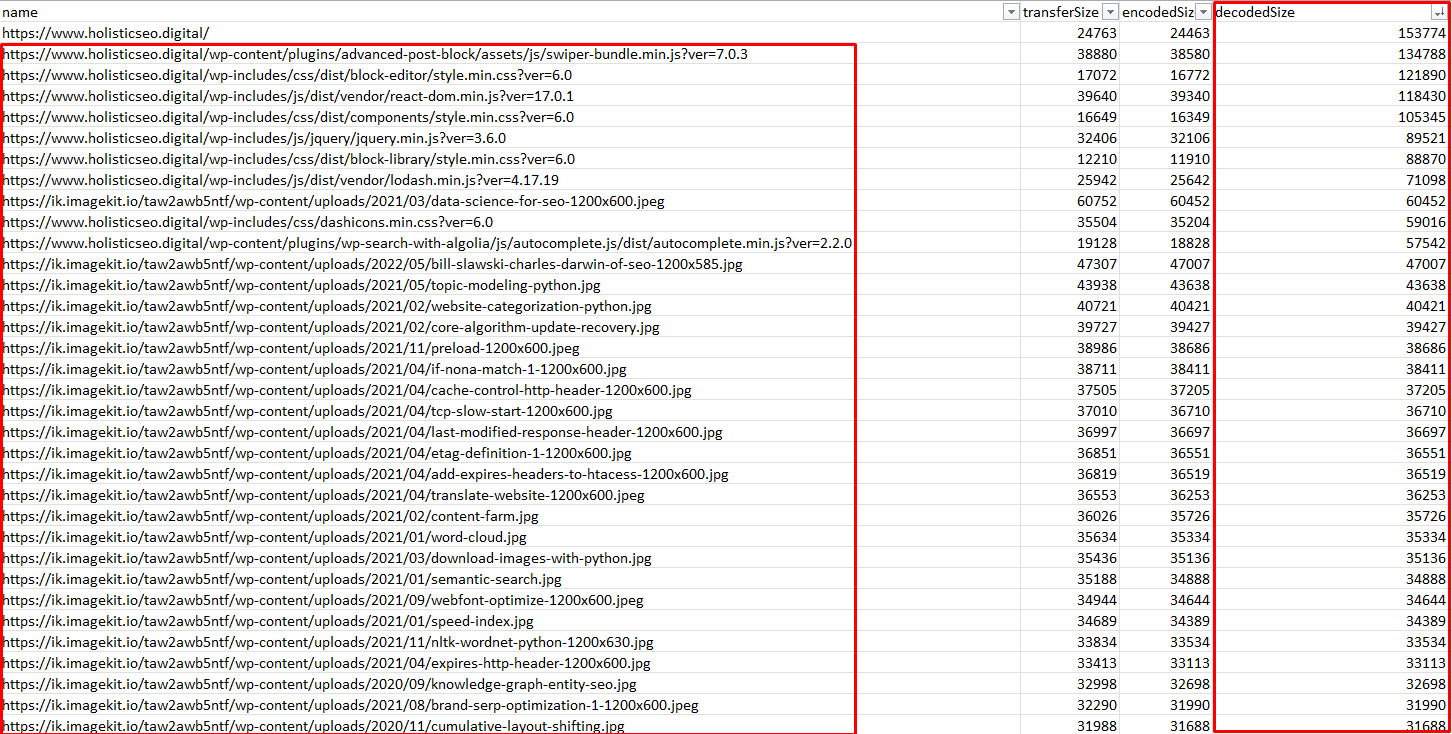Screen dimensions: 1452x734
Task: Select the tcp-slow-start image URL cell
Action: pos(510,411)
